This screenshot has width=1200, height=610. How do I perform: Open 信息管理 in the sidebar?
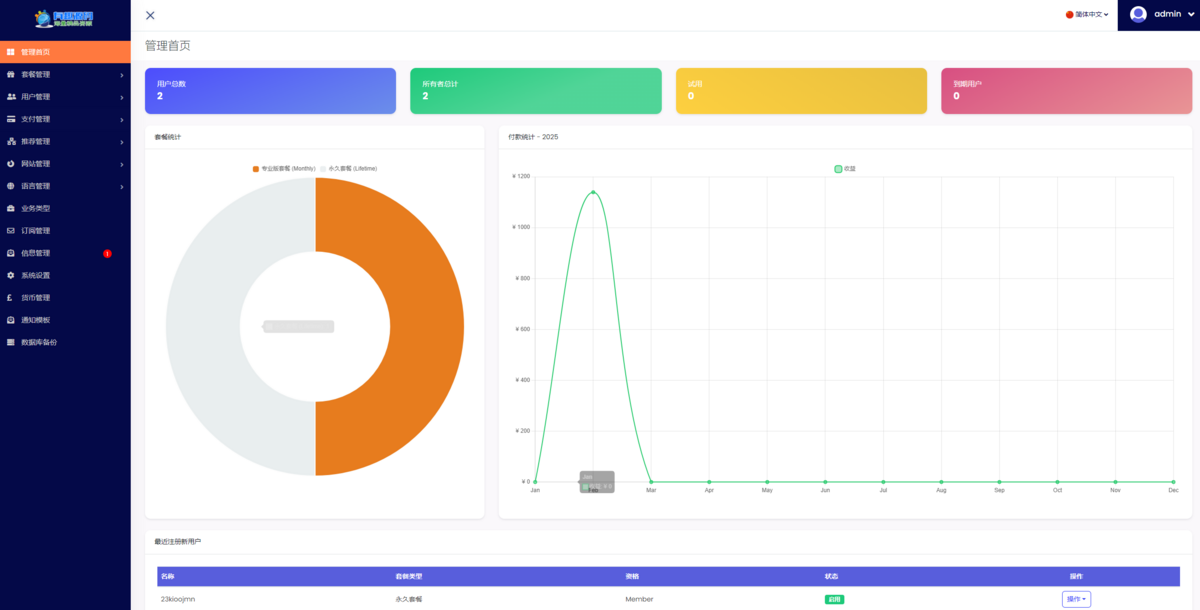tap(65, 253)
